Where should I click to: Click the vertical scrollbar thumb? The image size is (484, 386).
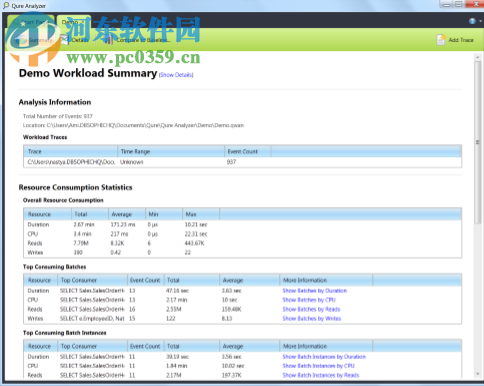pos(477,143)
